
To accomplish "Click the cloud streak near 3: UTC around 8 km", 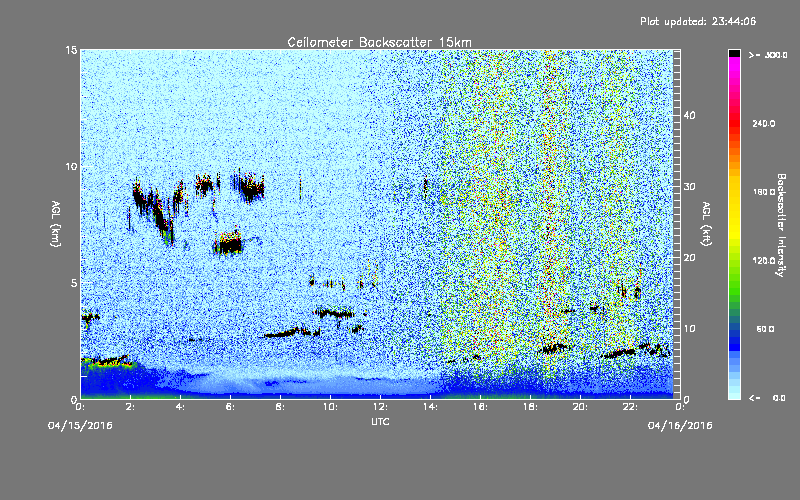I will [x=158, y=214].
